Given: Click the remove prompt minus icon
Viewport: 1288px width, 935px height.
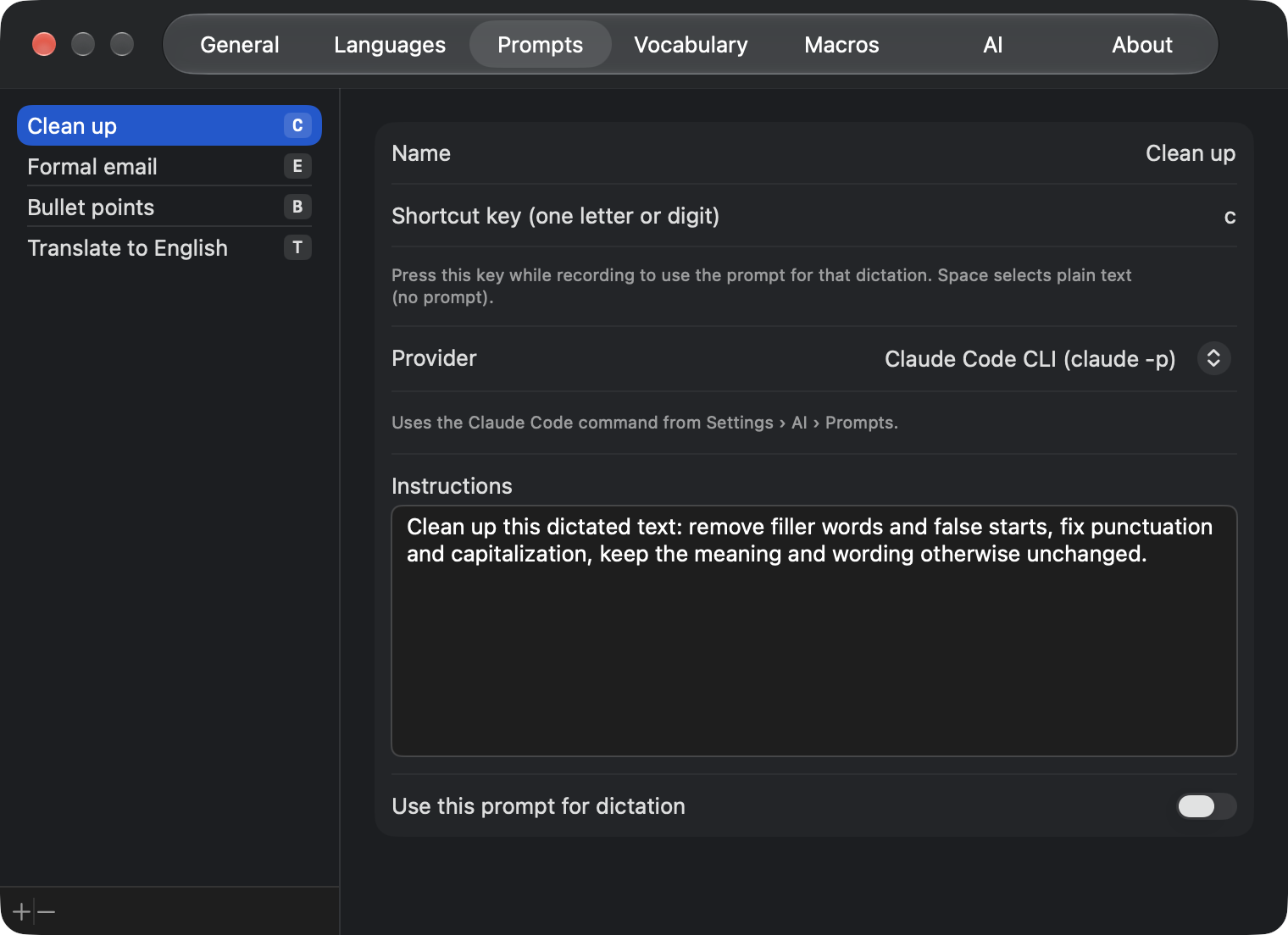Looking at the screenshot, I should pyautogui.click(x=47, y=911).
